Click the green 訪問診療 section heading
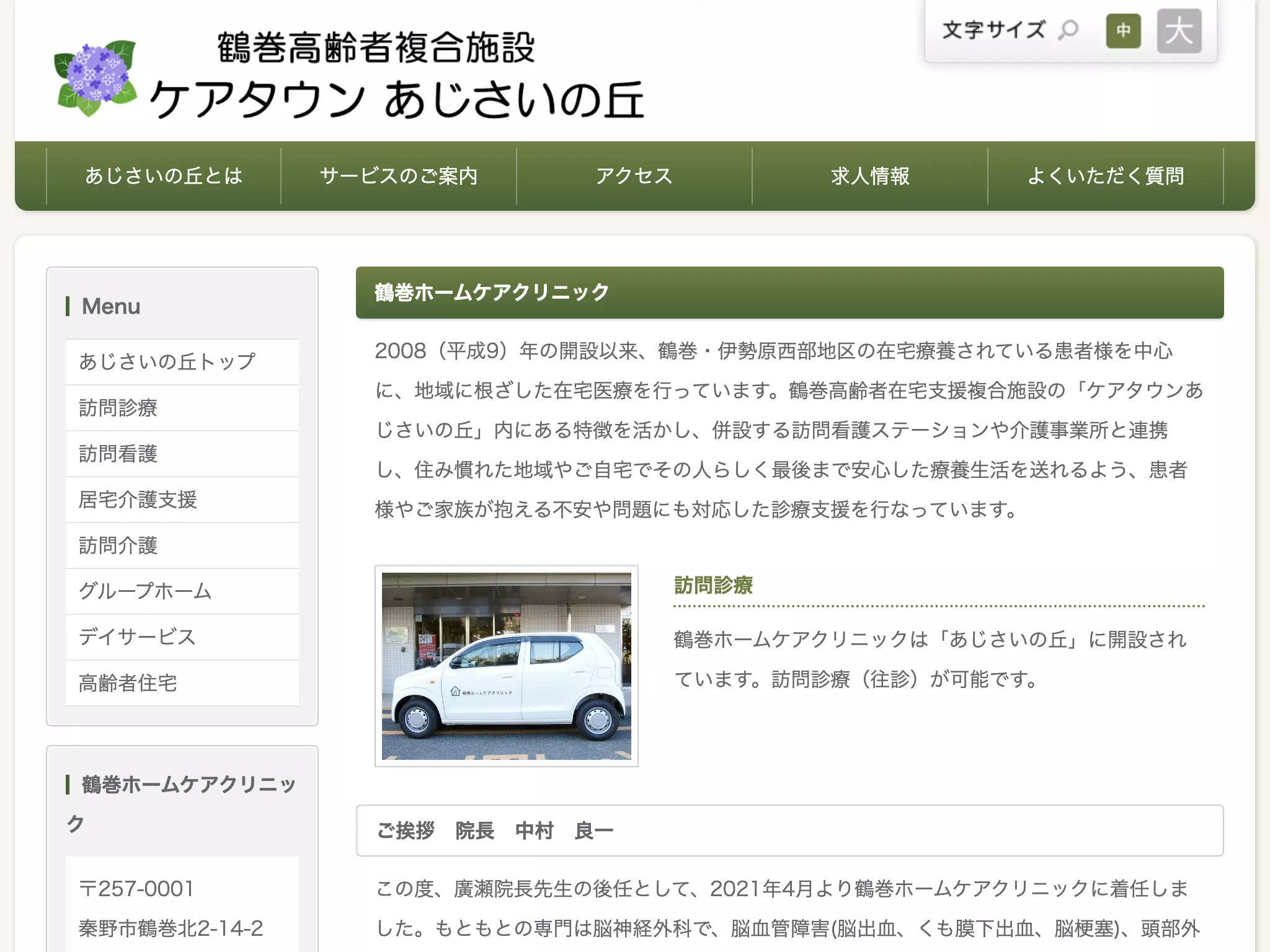This screenshot has height=952, width=1270. click(713, 585)
